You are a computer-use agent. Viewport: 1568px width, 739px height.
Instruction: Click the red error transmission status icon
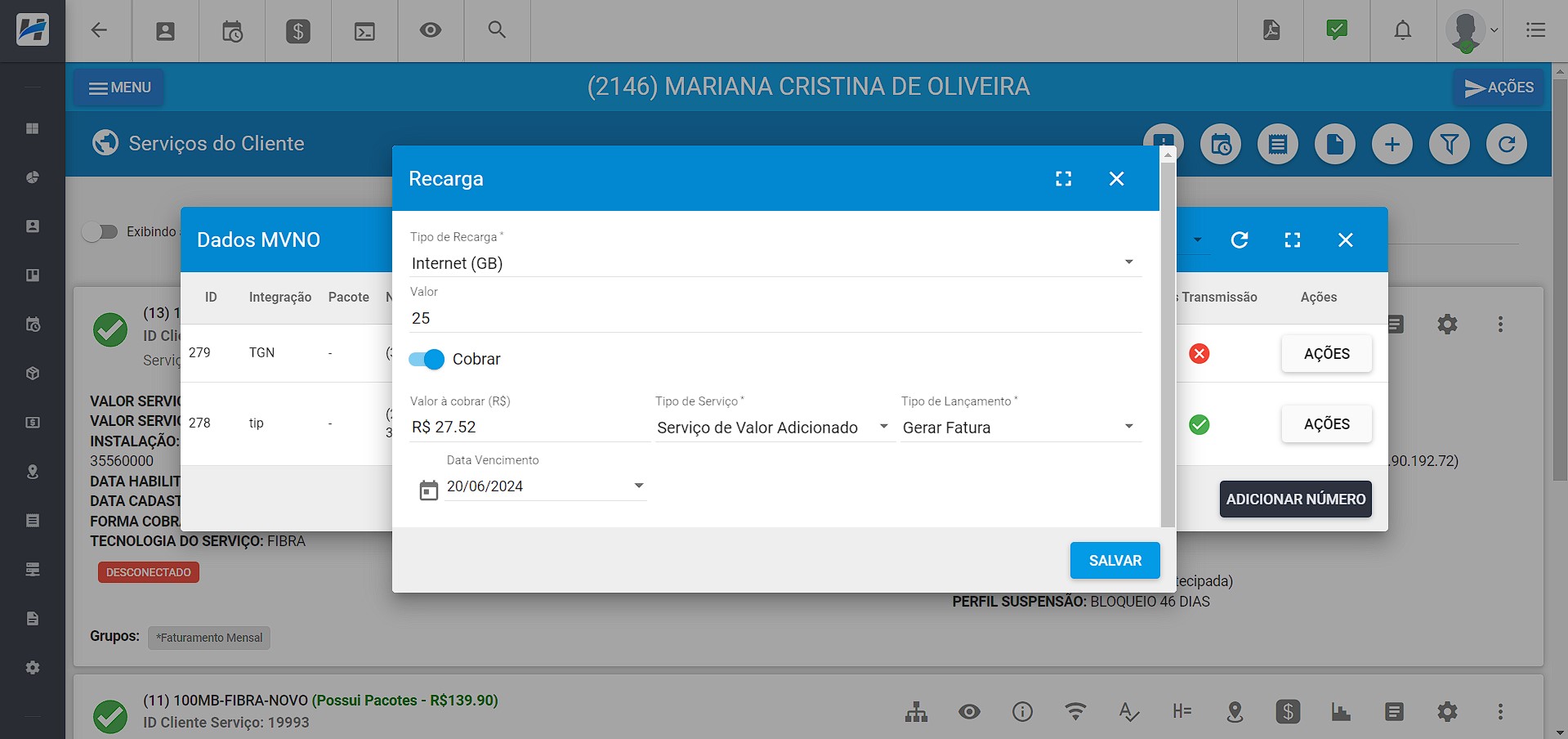point(1199,353)
